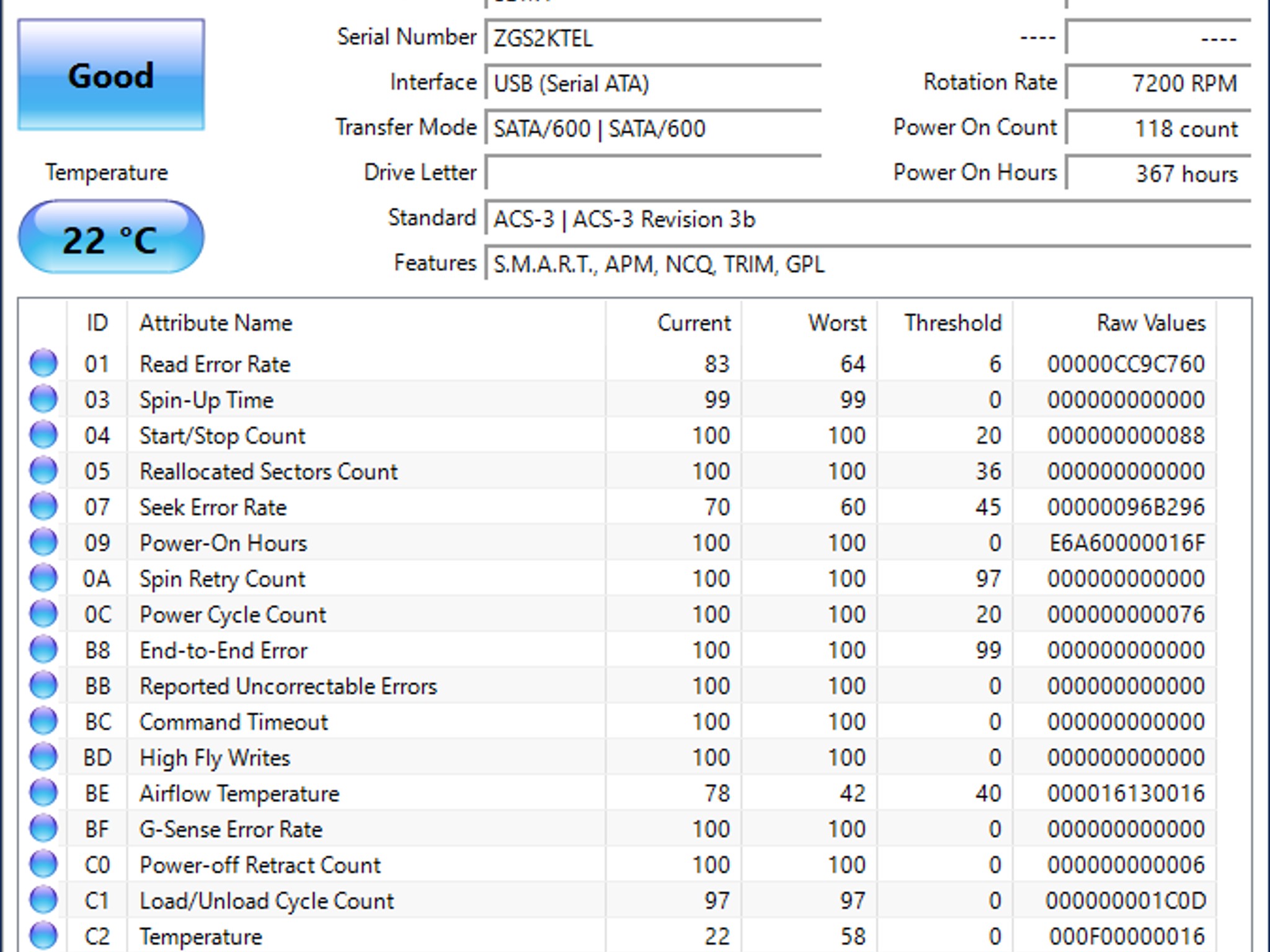Screen dimensions: 1270x952
Task: Click the status circle beside Power-On Hours
Action: coord(43,542)
